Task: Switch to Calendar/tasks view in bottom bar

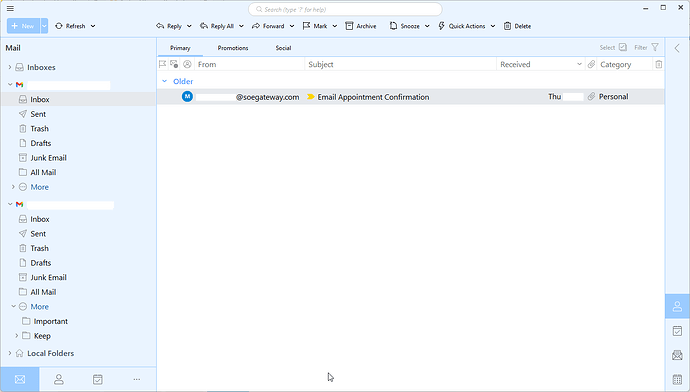Action: click(98, 379)
